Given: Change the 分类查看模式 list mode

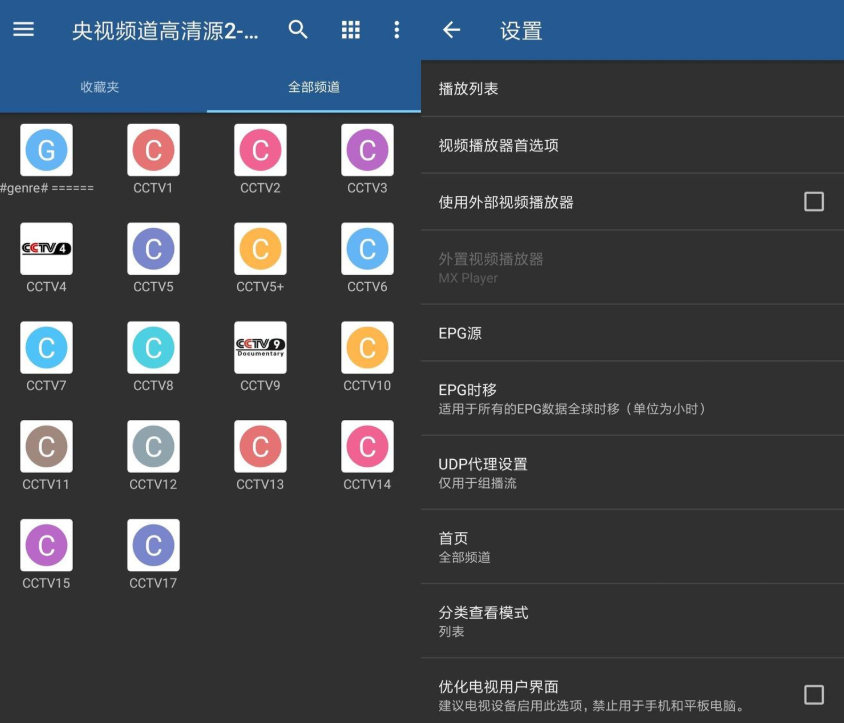Looking at the screenshot, I should click(x=632, y=621).
